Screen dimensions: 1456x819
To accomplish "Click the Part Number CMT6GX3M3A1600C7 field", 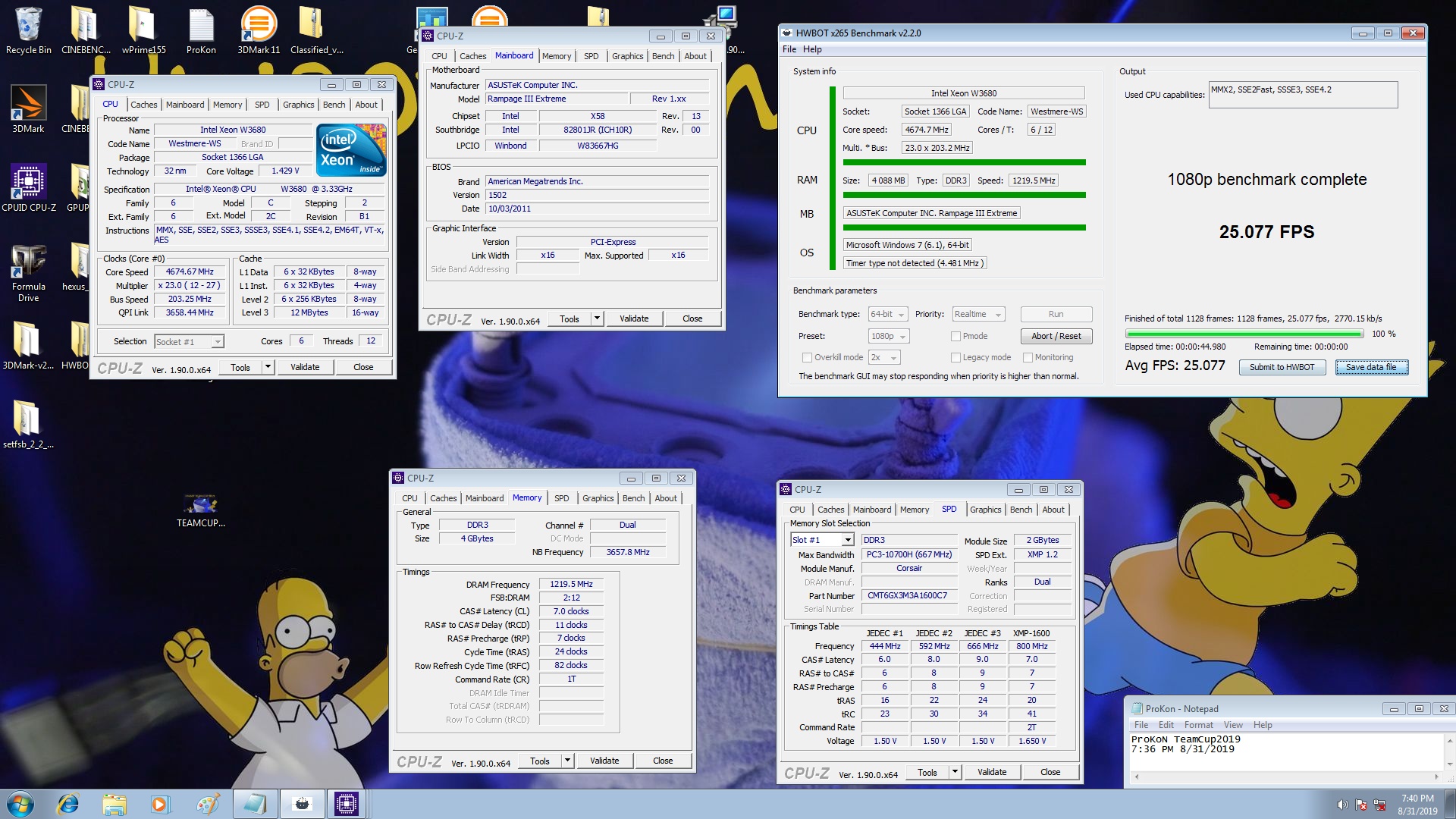I will pos(908,595).
